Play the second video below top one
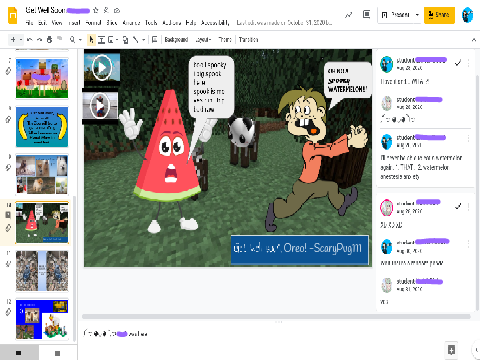Screen dimensions: 480x360 tap(100, 106)
